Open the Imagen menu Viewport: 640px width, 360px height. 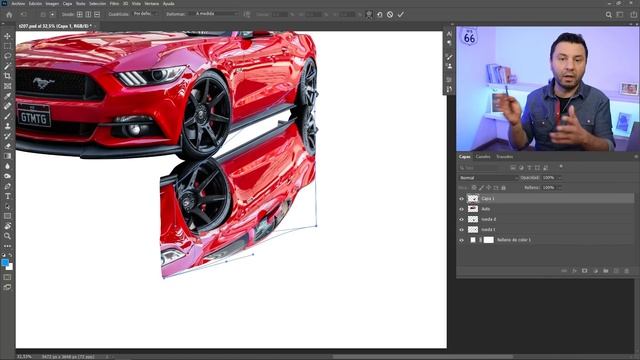pyautogui.click(x=52, y=4)
